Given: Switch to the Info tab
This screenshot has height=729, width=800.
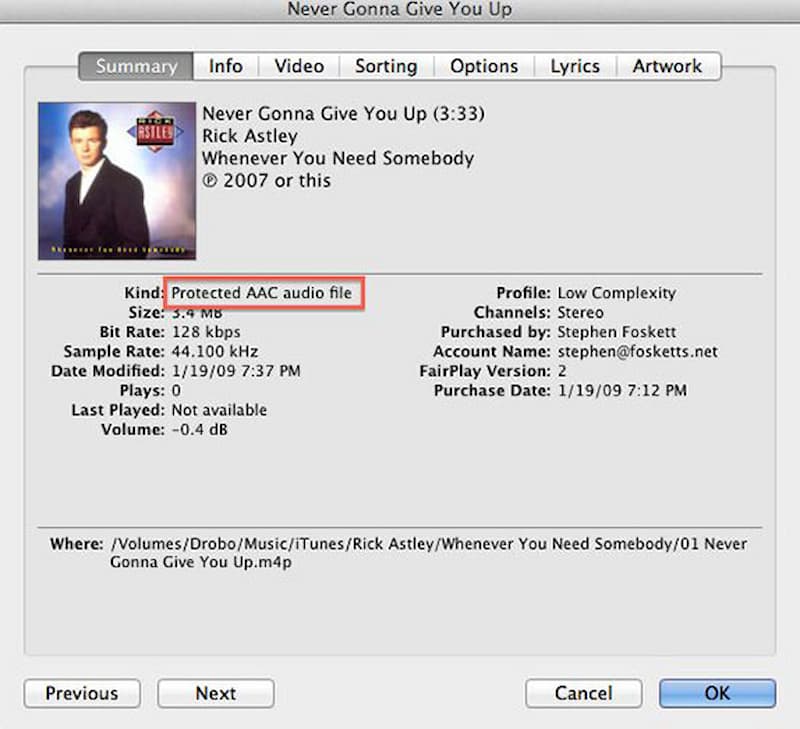Looking at the screenshot, I should 225,66.
